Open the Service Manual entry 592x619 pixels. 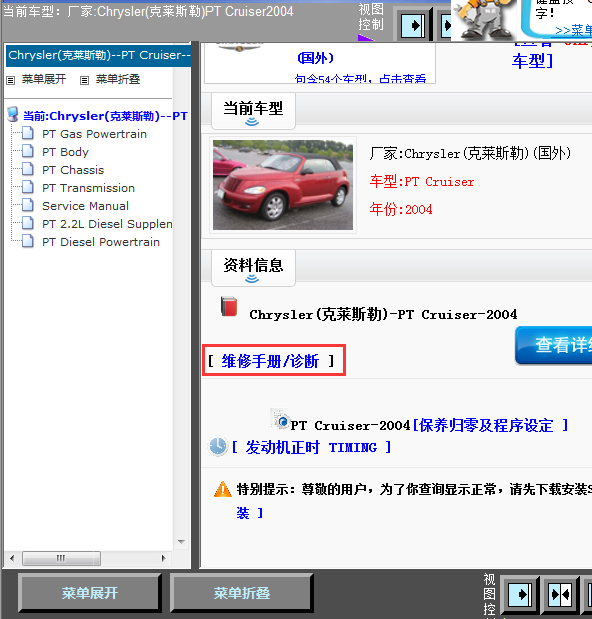coord(85,206)
